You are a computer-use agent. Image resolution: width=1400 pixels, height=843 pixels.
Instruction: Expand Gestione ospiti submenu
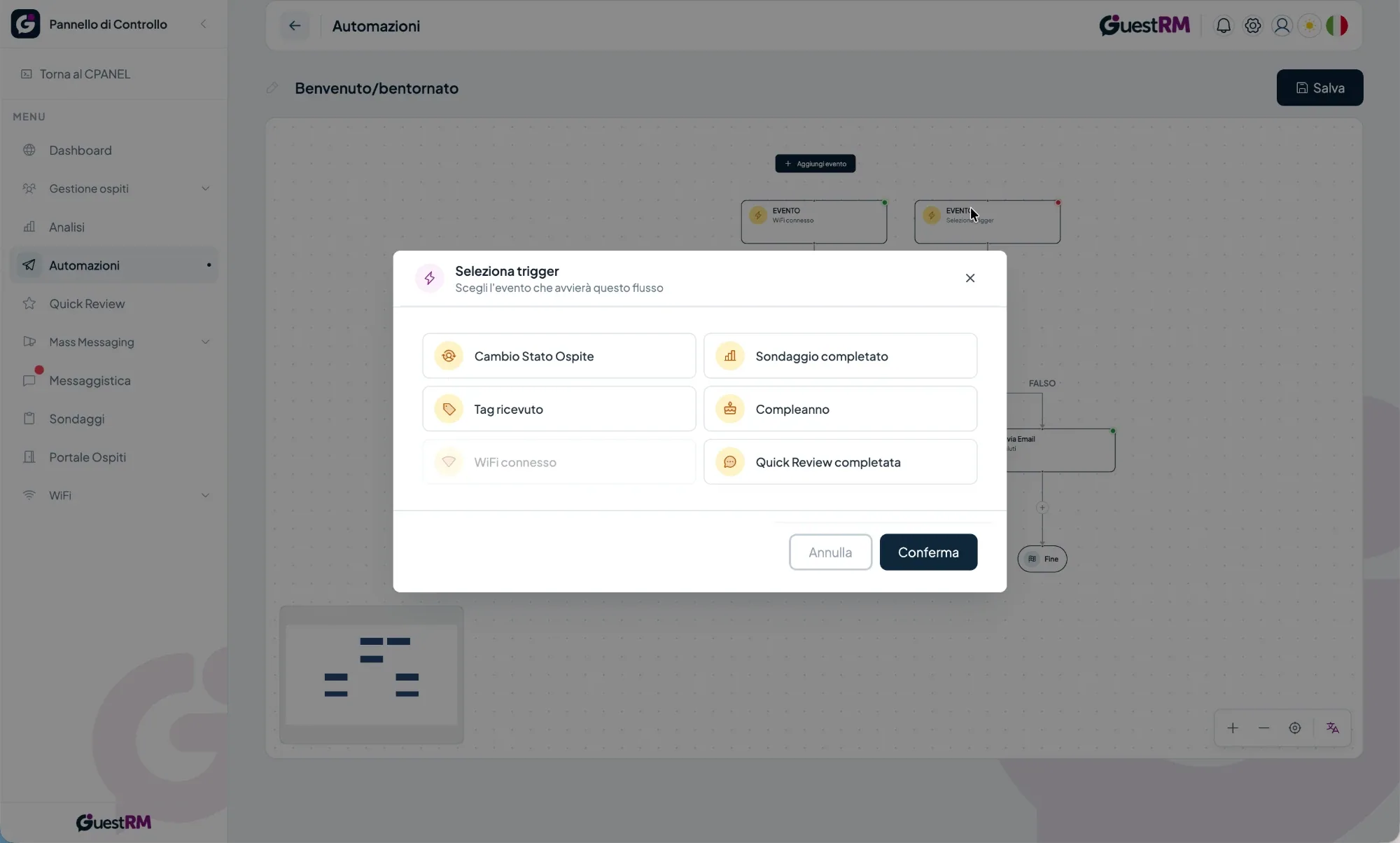(114, 188)
